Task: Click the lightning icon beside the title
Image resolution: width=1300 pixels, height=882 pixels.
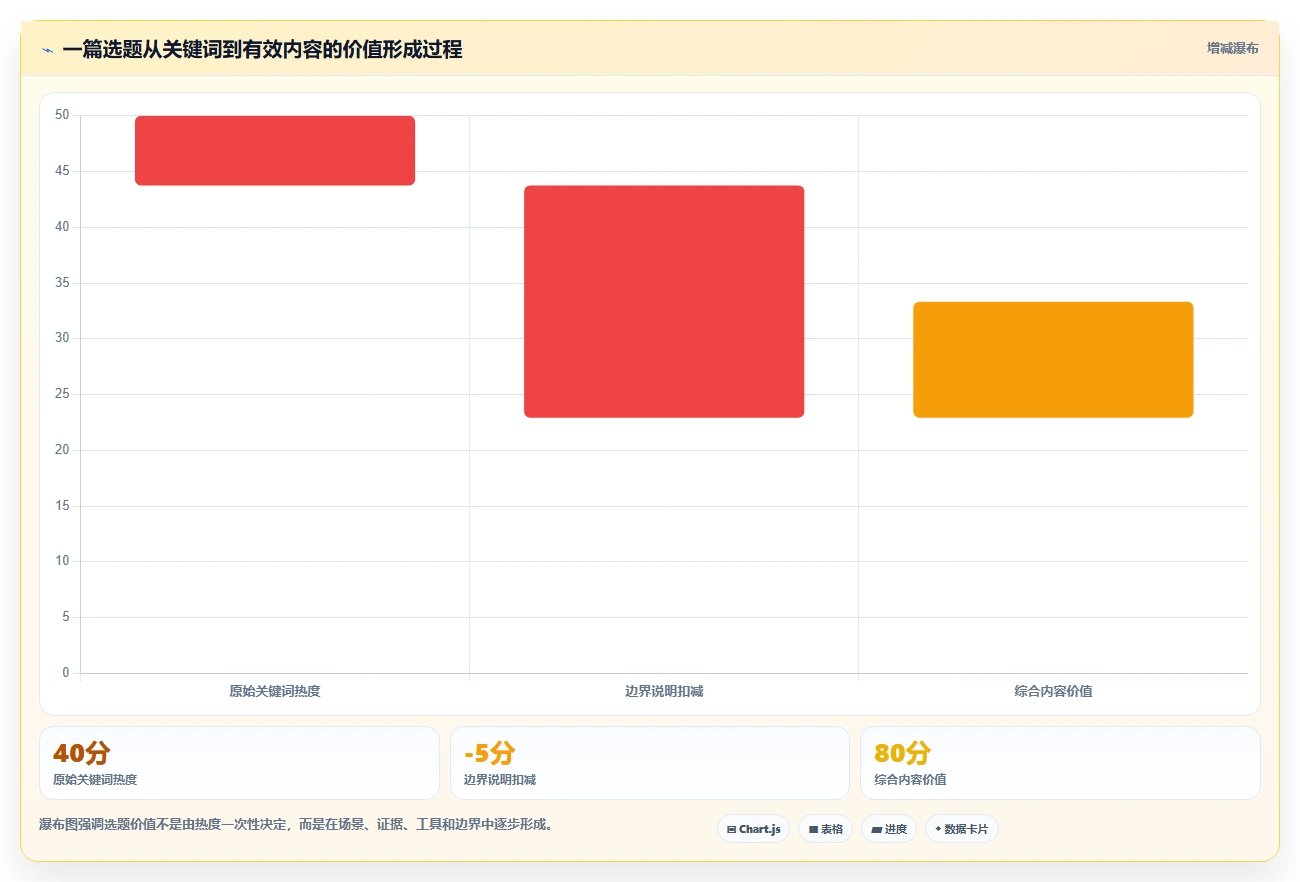Action: click(x=47, y=50)
